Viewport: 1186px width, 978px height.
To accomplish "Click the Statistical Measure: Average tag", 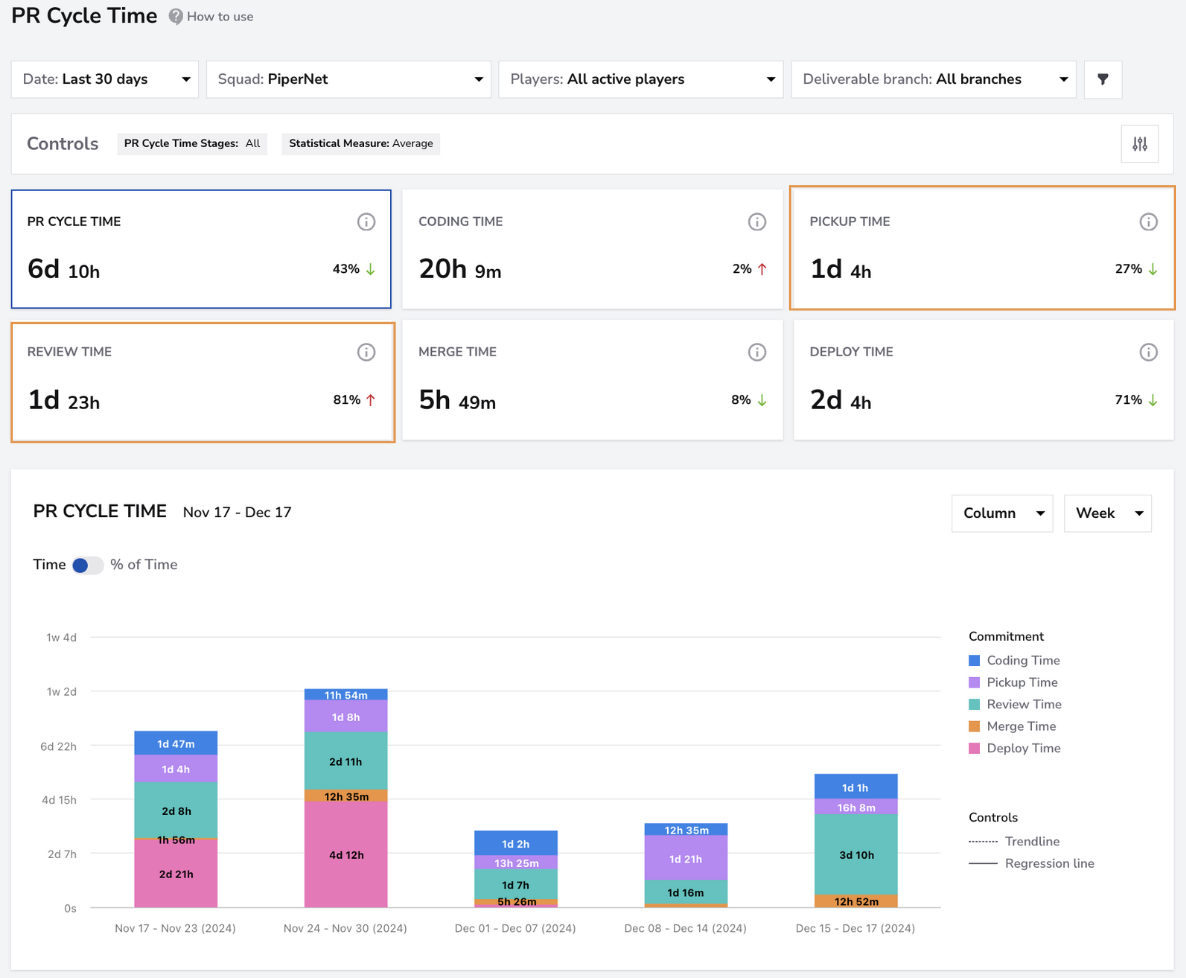I will pos(361,144).
